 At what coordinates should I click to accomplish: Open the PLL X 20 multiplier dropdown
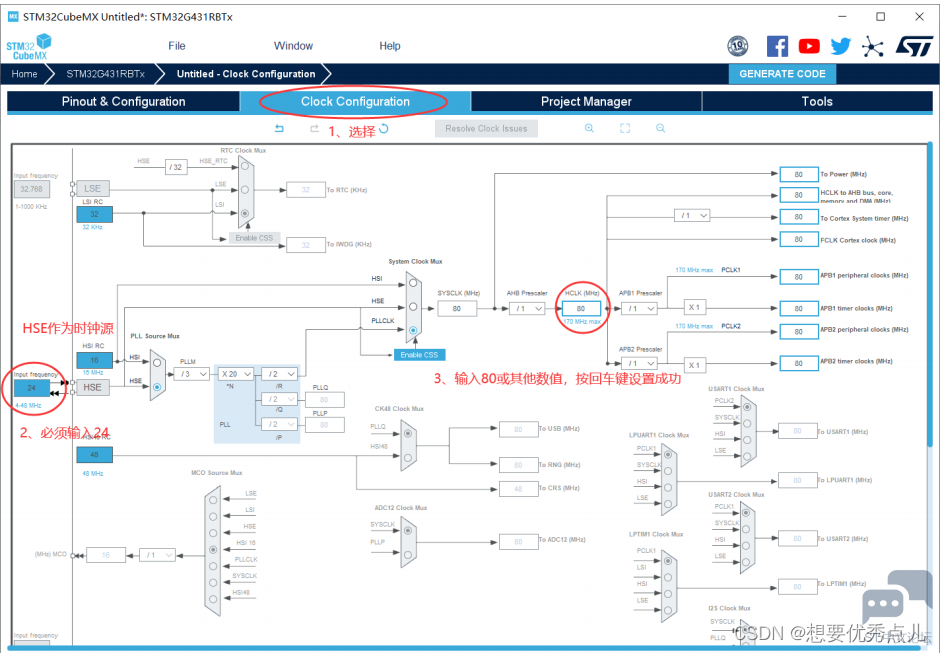tap(235, 374)
